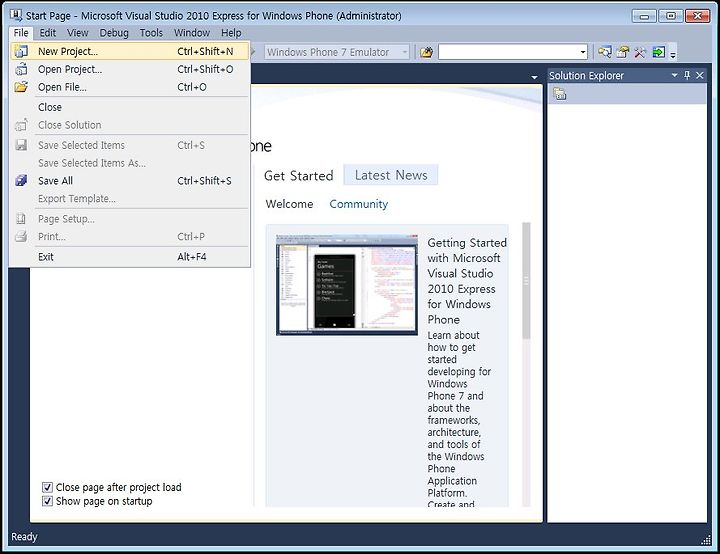Click the Find in Files folder icon on the toolbar

[x=426, y=52]
